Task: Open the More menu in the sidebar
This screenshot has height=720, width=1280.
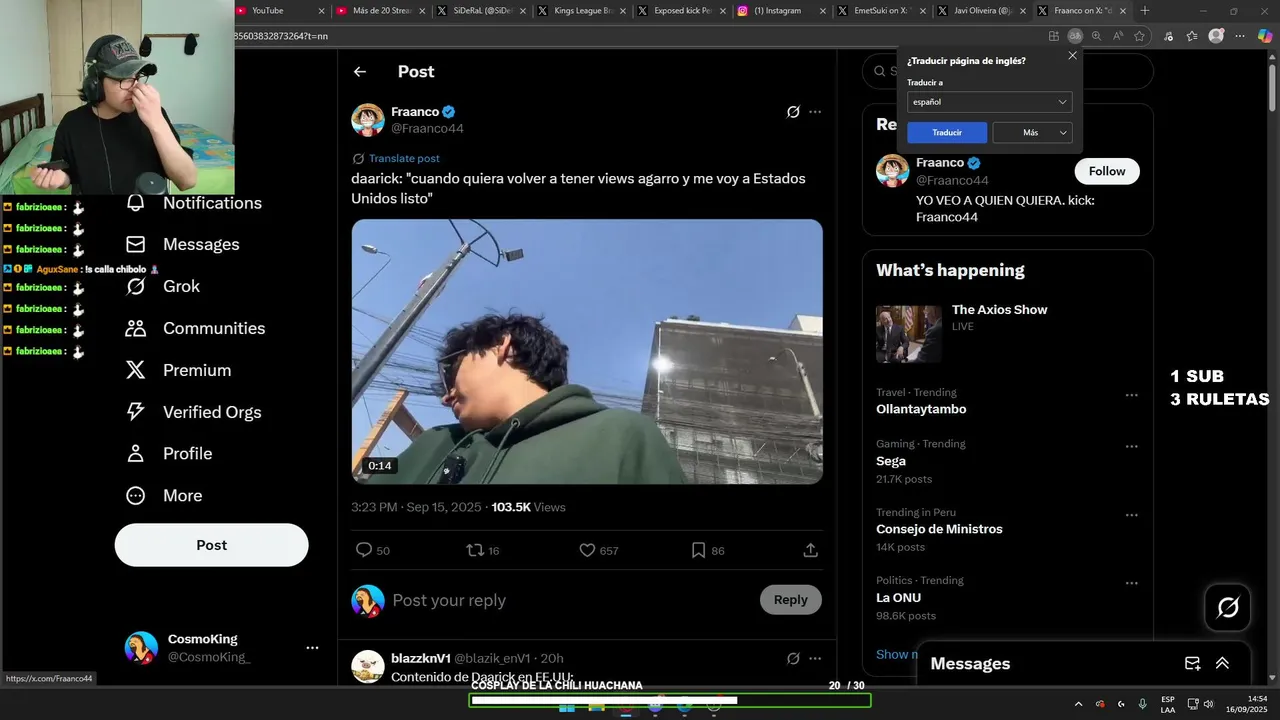Action: [164, 496]
